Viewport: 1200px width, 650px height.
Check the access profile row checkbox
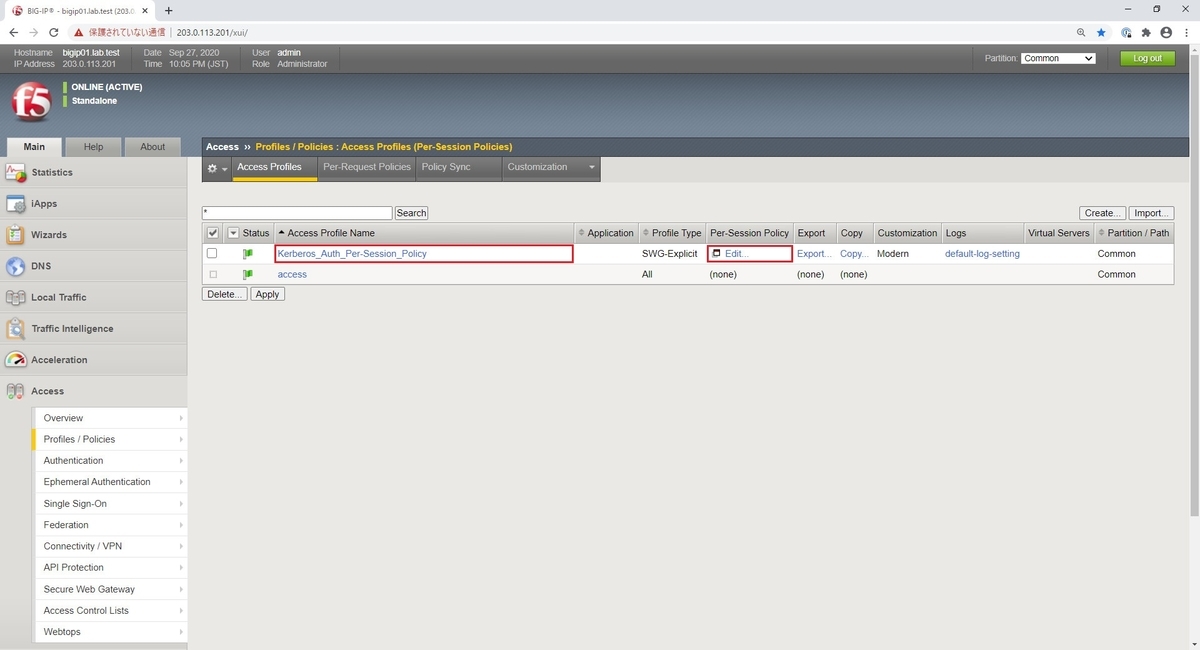(x=212, y=274)
